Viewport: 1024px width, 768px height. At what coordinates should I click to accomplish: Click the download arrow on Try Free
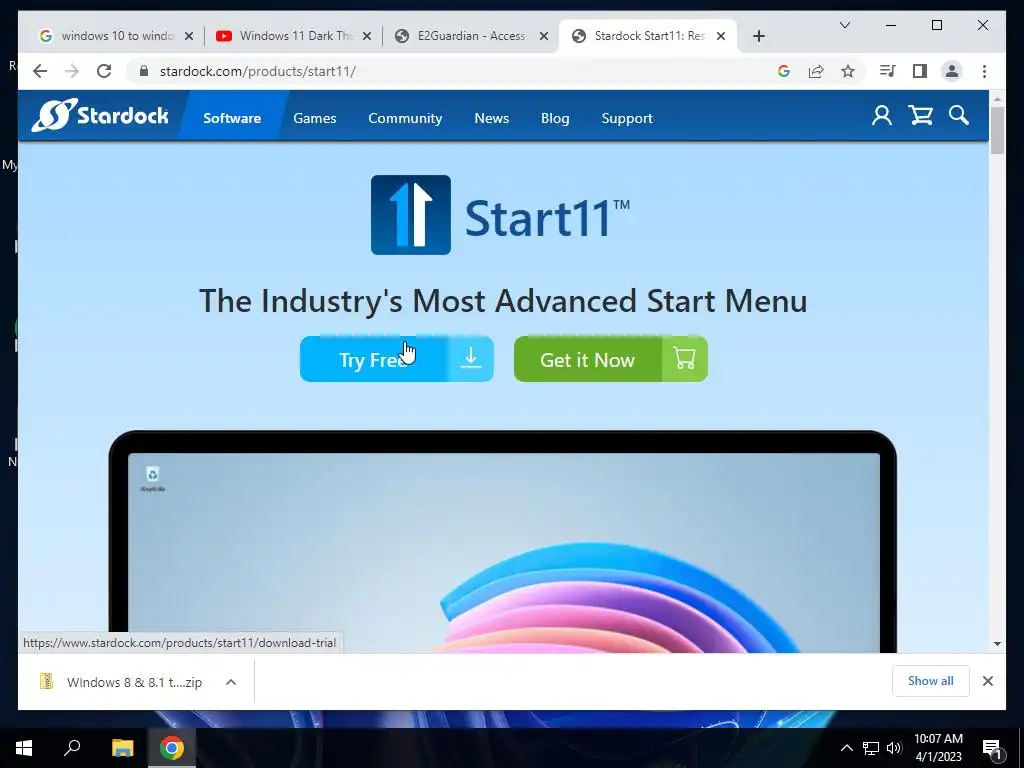click(x=471, y=359)
